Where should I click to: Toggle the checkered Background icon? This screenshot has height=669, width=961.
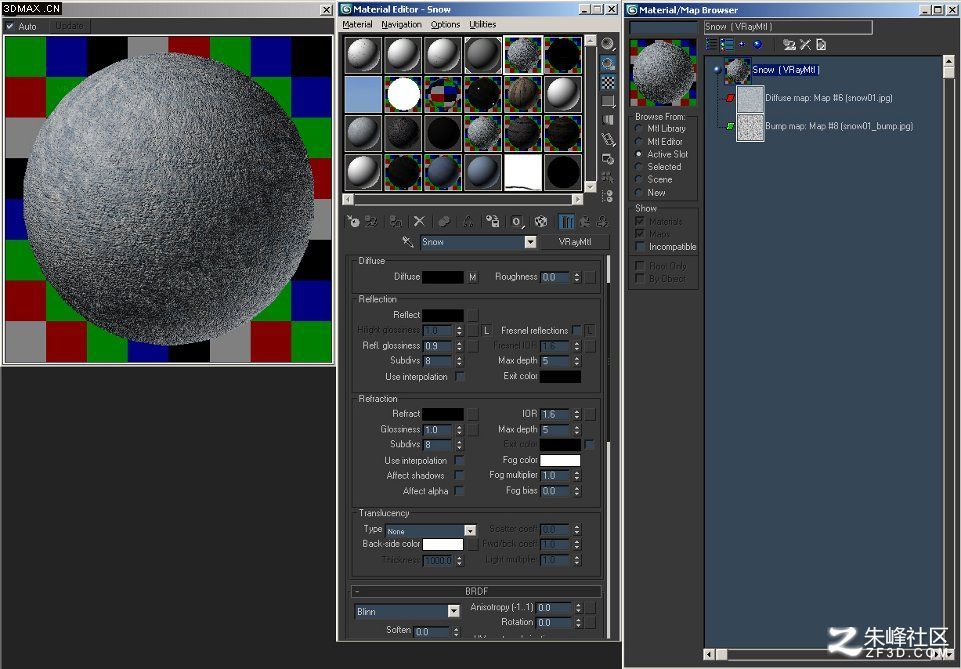click(607, 82)
